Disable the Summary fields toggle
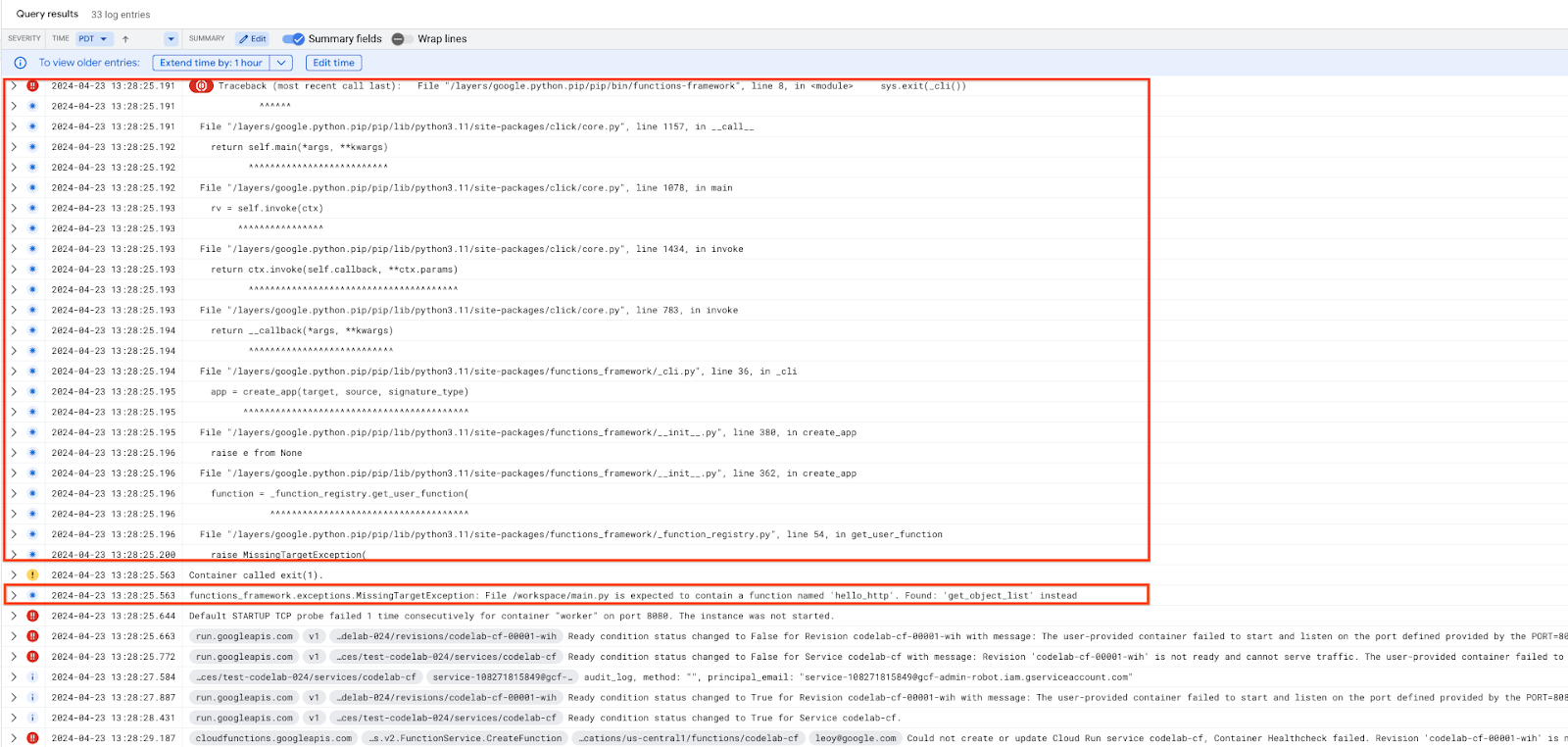Screen dimensions: 1568x747 [293, 39]
